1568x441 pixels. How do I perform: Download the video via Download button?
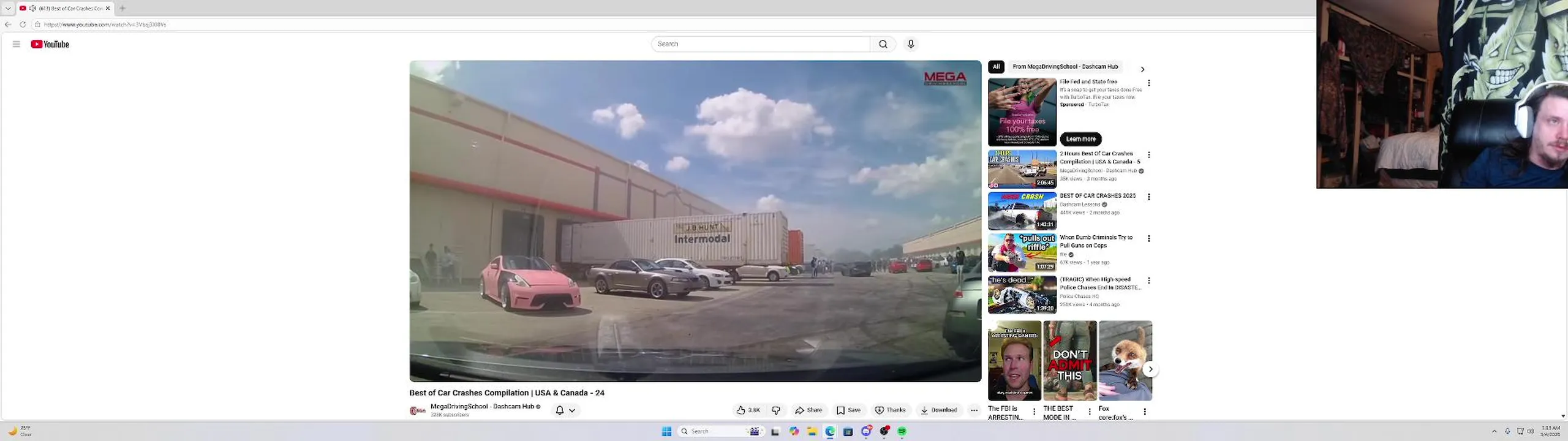coord(939,410)
